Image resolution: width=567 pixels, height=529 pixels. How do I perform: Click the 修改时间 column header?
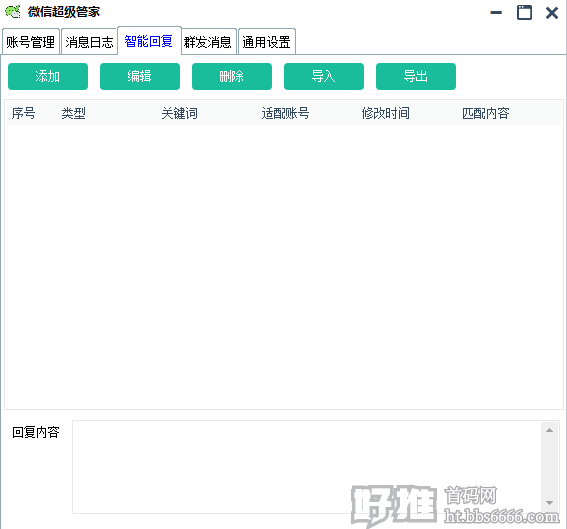[385, 113]
